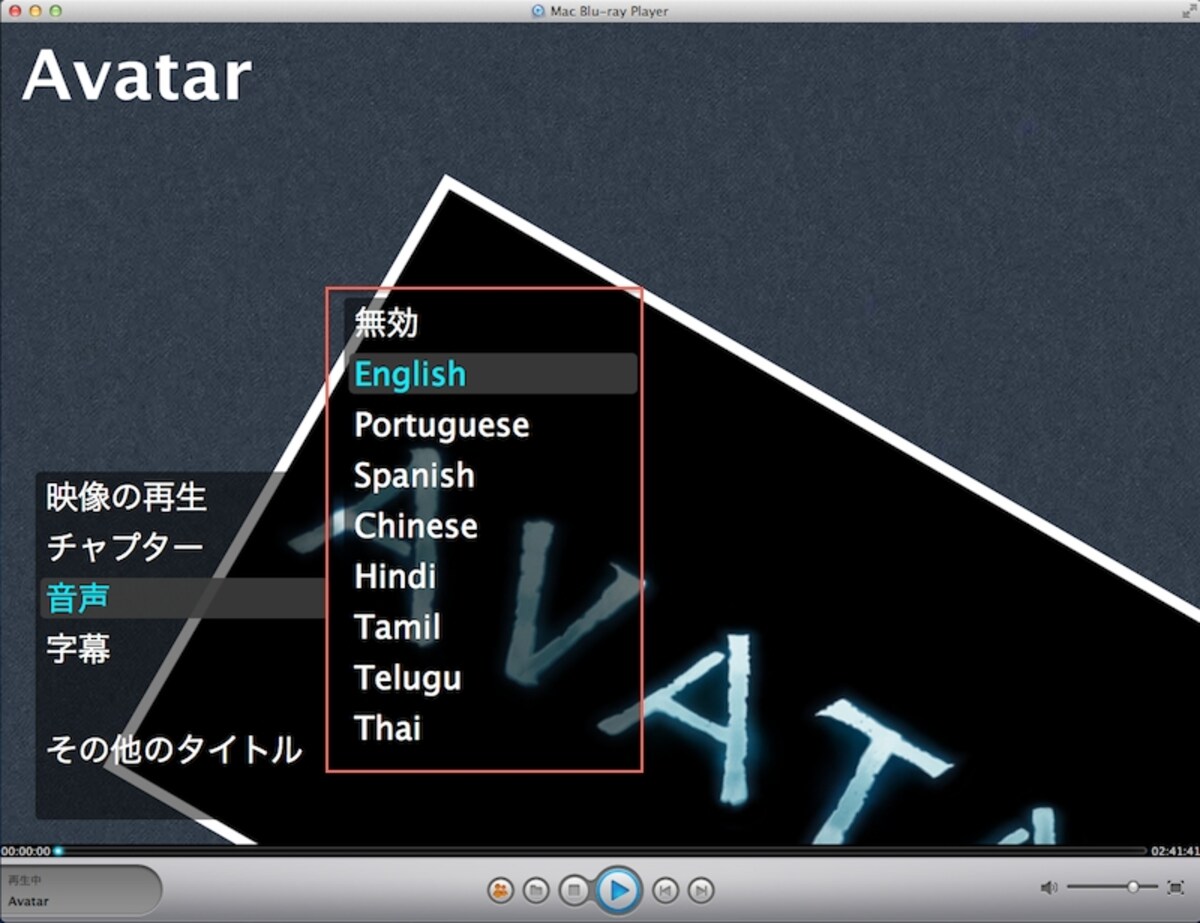The height and width of the screenshot is (923, 1200).
Task: Click the Stop playback button
Action: pos(573,889)
